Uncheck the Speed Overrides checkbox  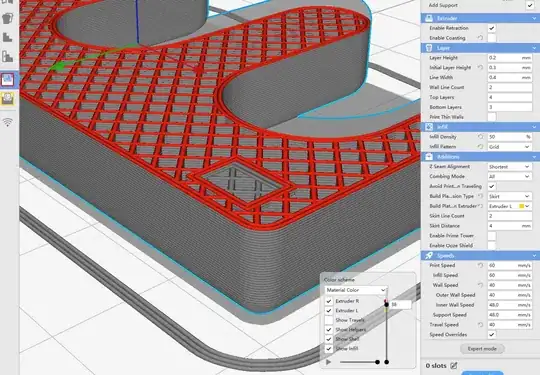pyautogui.click(x=492, y=335)
